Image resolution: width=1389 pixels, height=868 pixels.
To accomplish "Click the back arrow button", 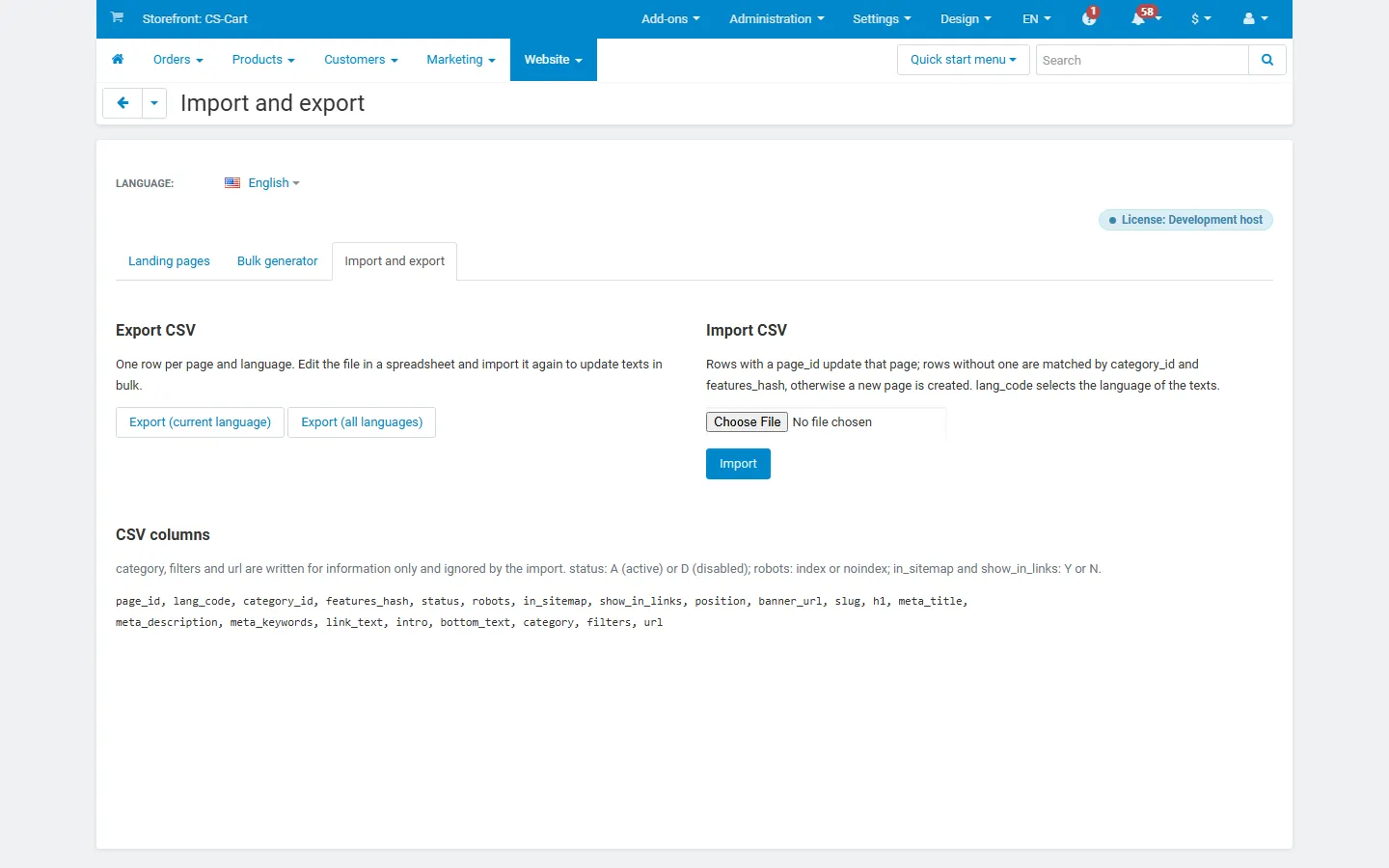I will pyautogui.click(x=123, y=103).
